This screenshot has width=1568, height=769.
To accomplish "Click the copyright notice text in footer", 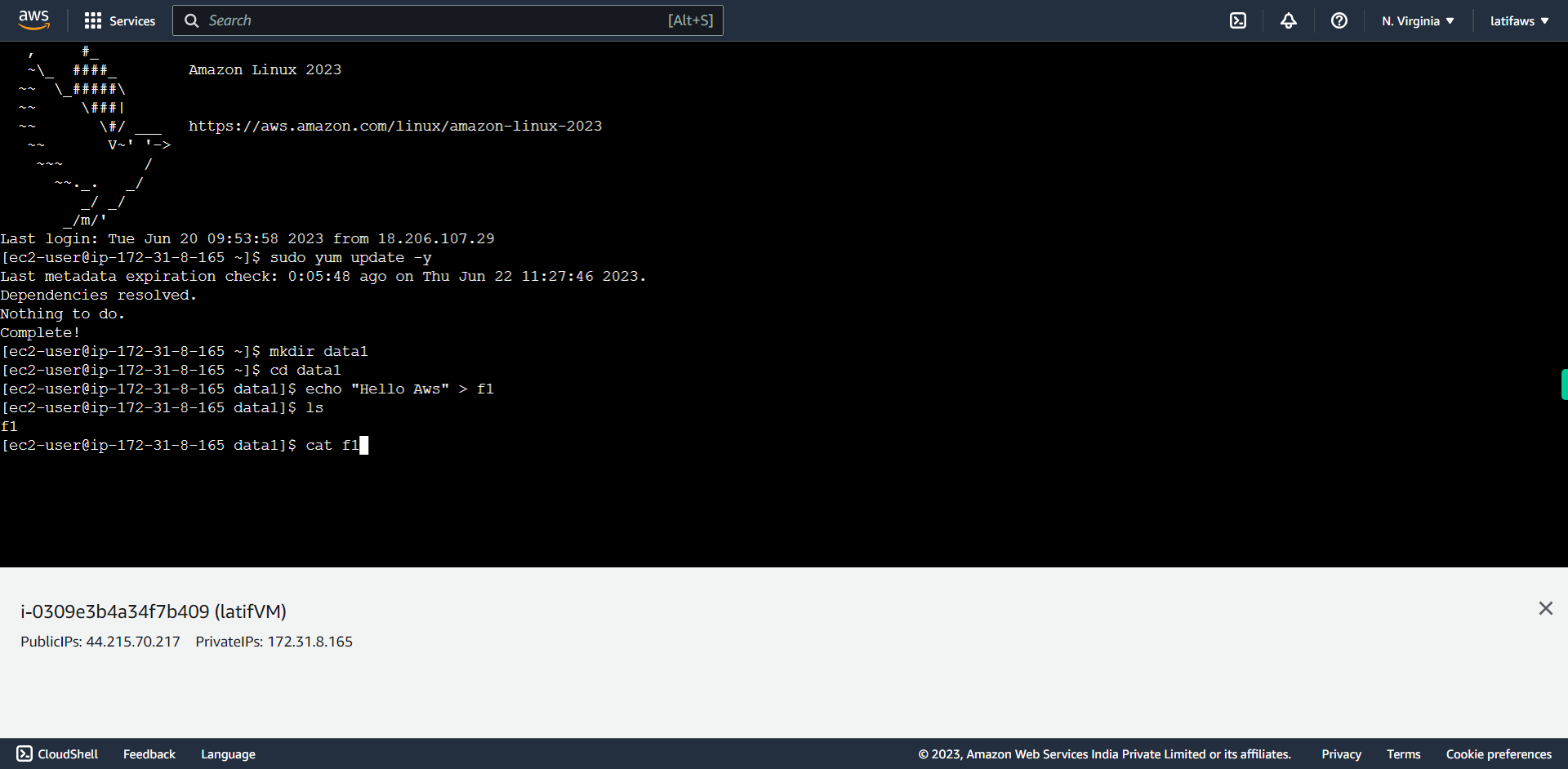I will [x=1104, y=753].
